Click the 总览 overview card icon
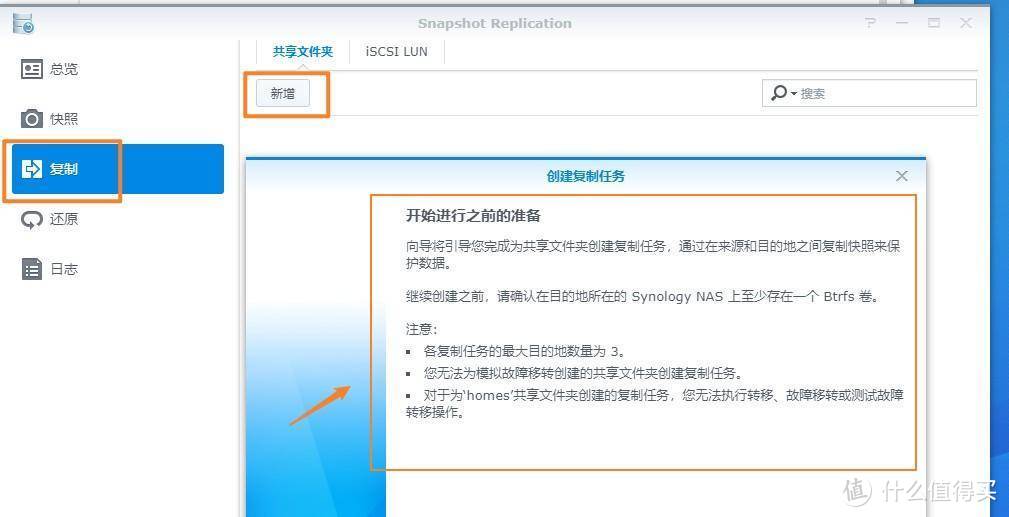 point(32,69)
